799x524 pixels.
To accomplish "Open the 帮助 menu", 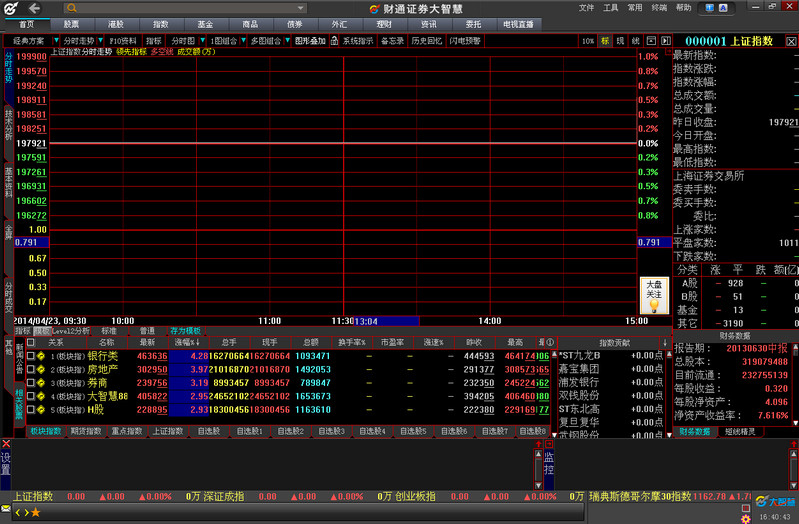I will pos(683,8).
